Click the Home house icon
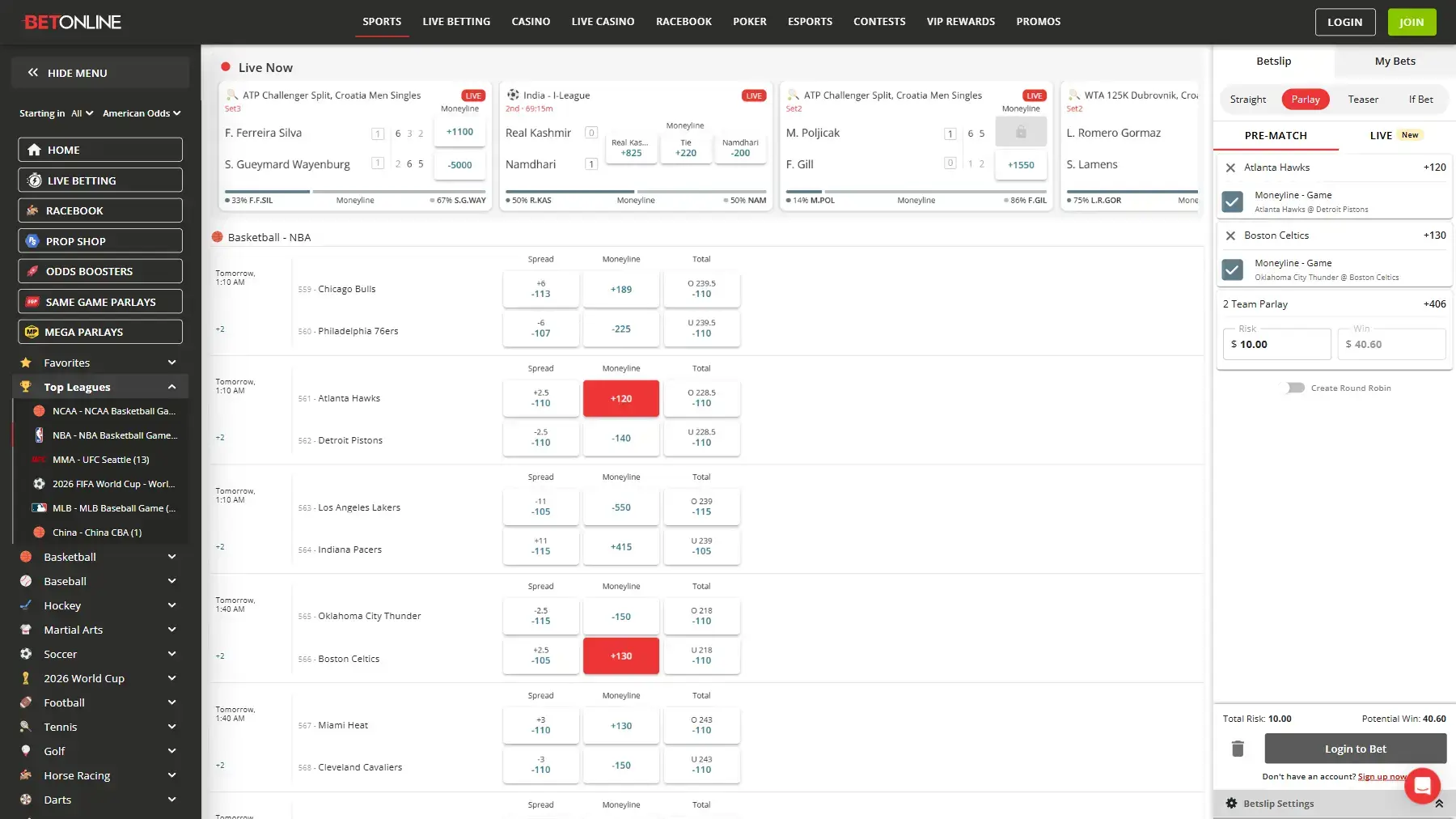This screenshot has height=819, width=1456. 34,150
